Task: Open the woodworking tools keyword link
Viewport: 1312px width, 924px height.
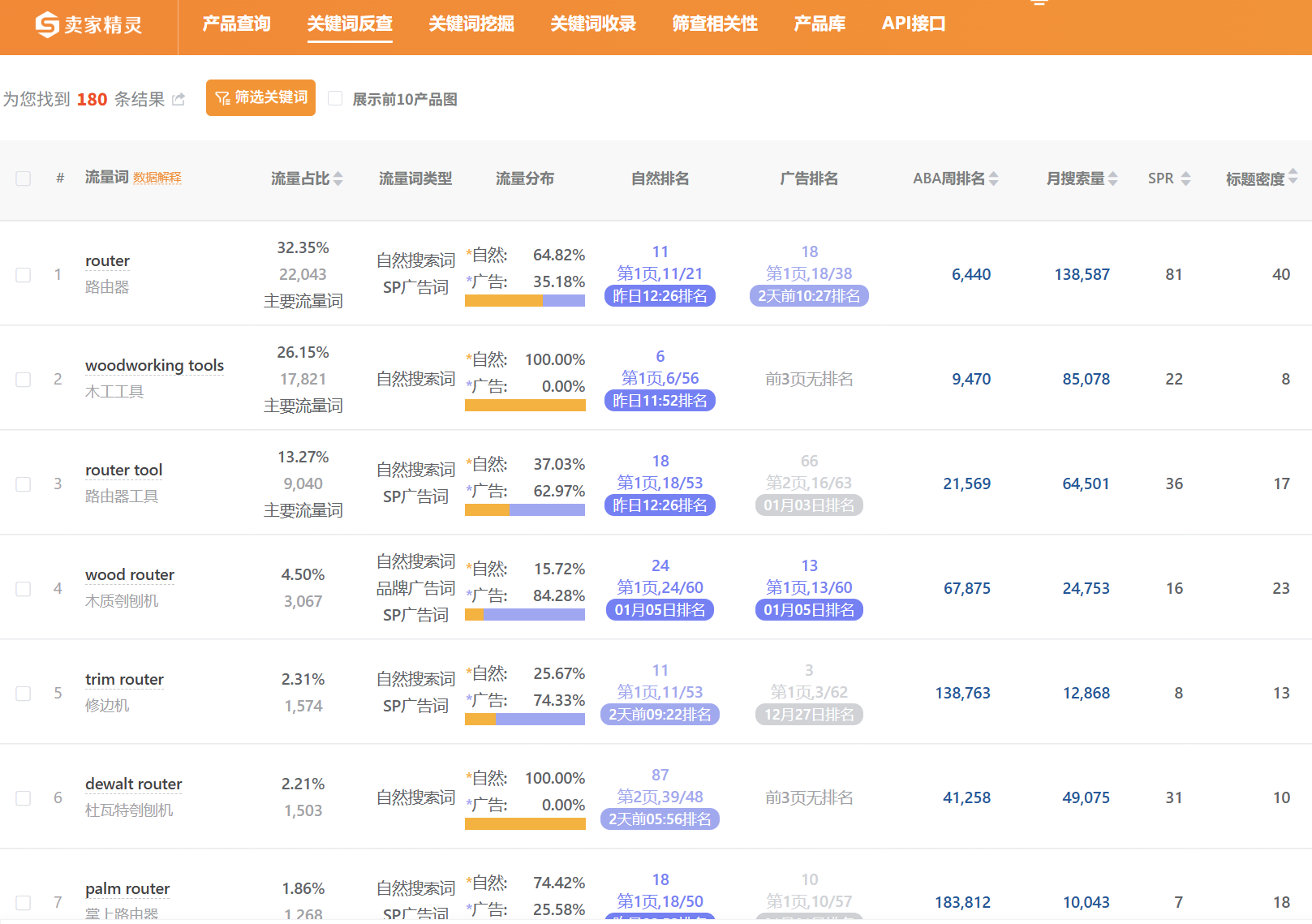Action: point(154,366)
